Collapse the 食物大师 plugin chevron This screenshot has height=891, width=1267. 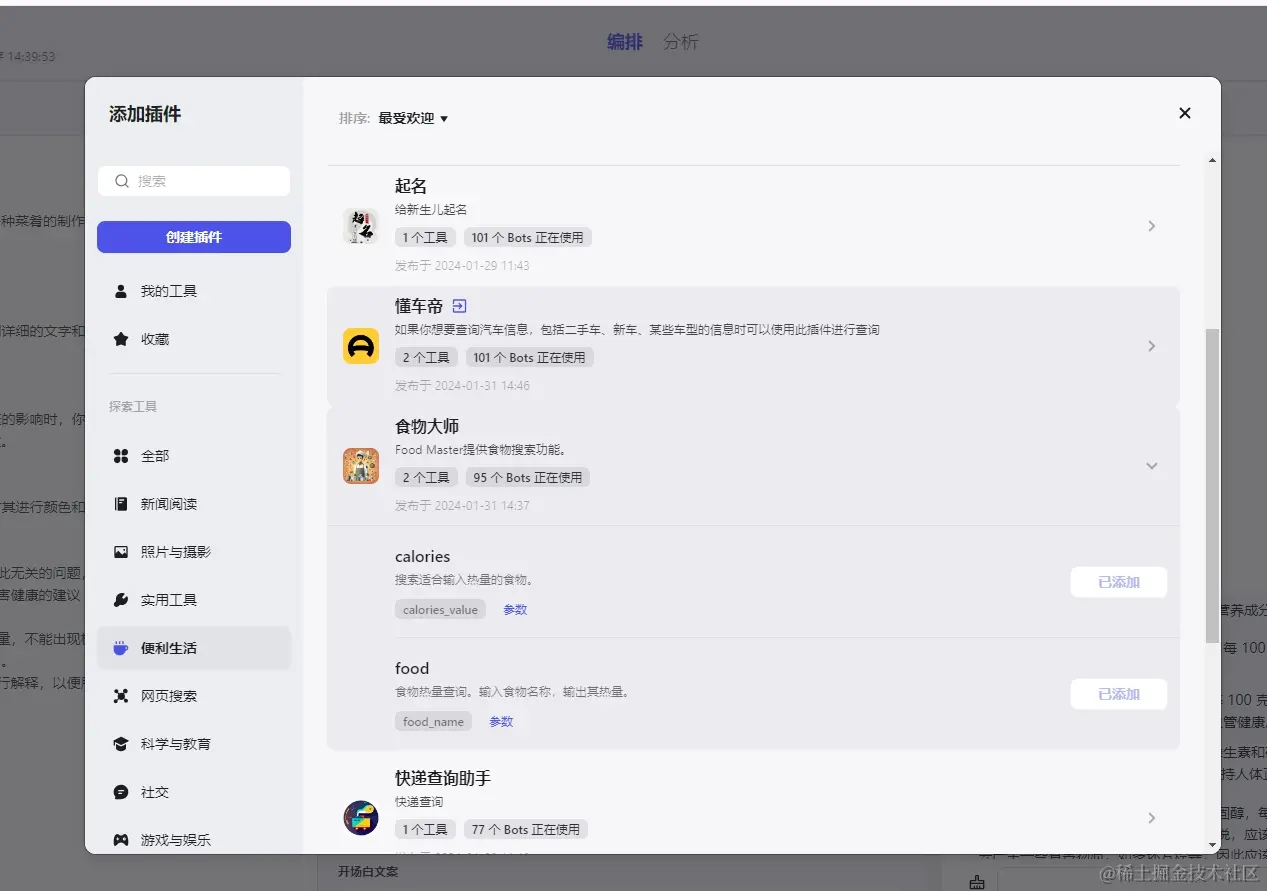(x=1152, y=466)
